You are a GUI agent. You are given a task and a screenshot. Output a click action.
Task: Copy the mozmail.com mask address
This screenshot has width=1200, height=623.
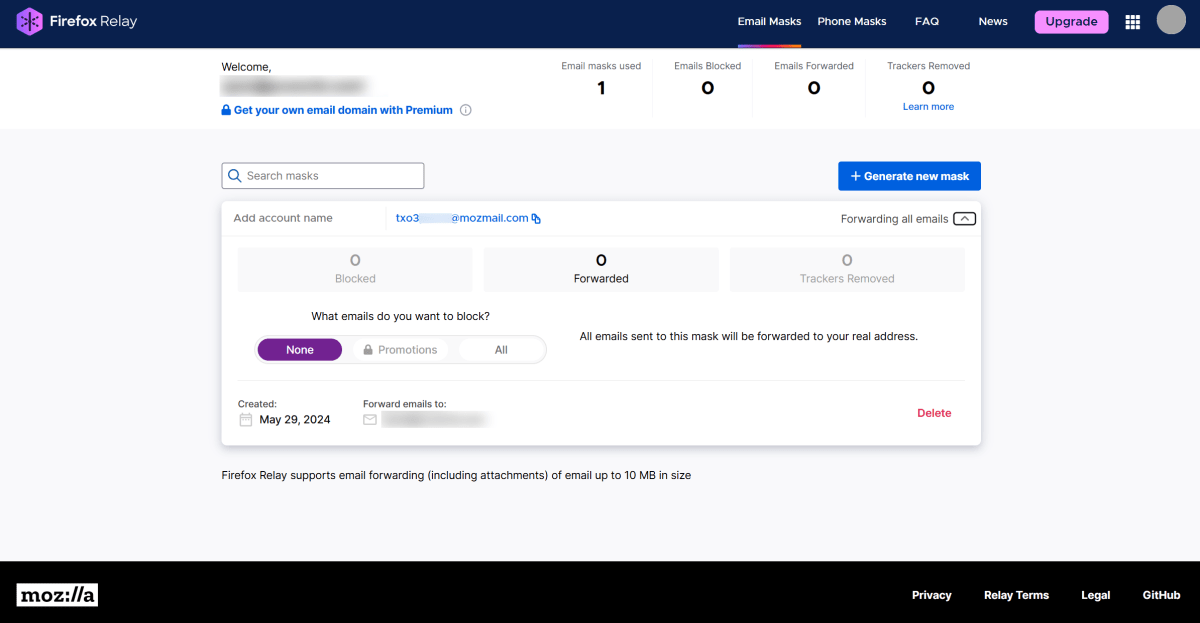click(536, 218)
